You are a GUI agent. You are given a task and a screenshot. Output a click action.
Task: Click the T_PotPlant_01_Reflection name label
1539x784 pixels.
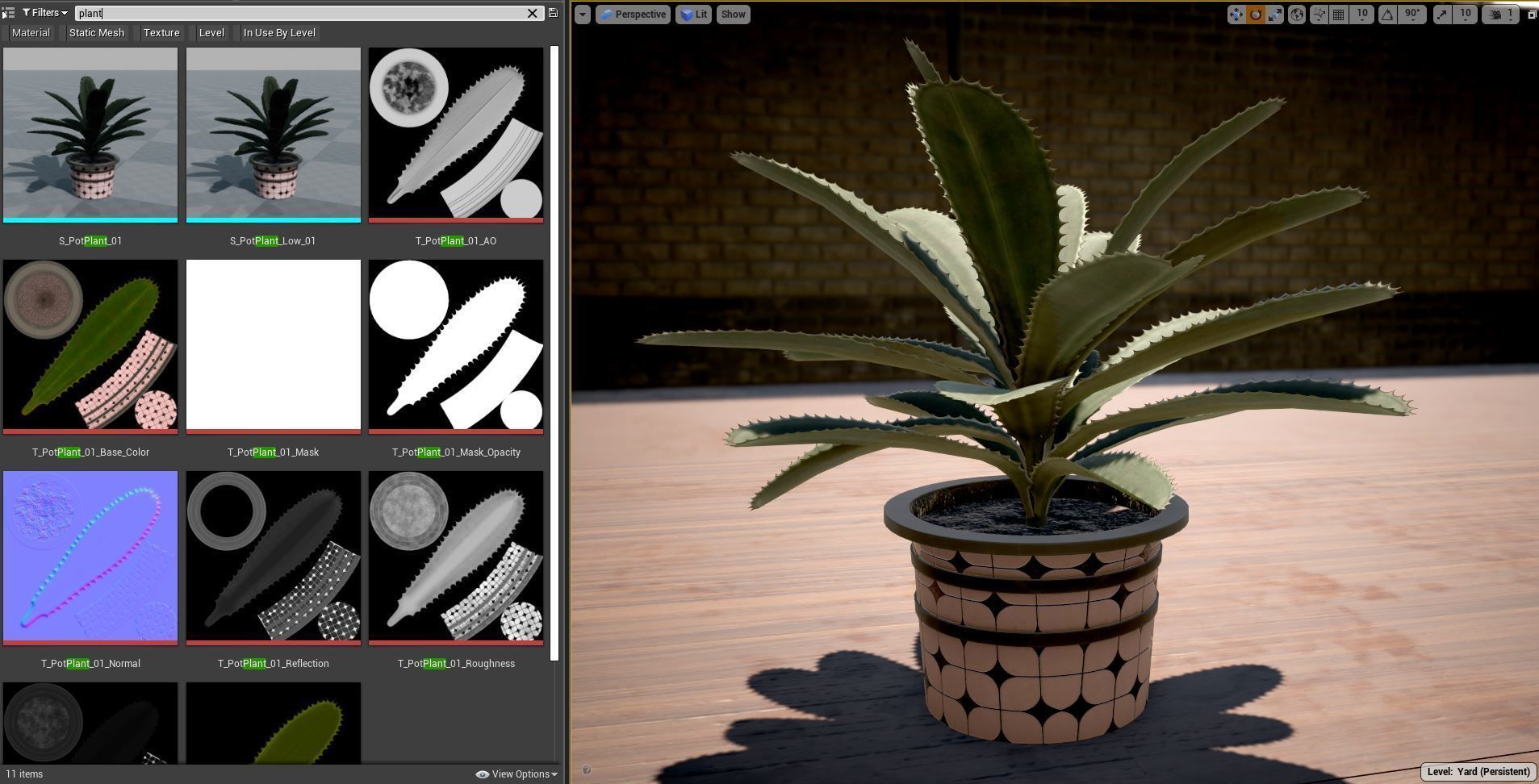273,664
